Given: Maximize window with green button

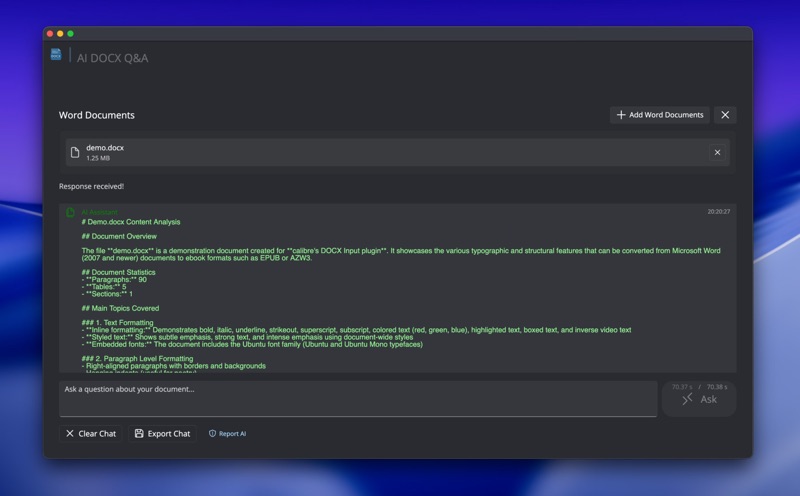Looking at the screenshot, I should tap(70, 34).
